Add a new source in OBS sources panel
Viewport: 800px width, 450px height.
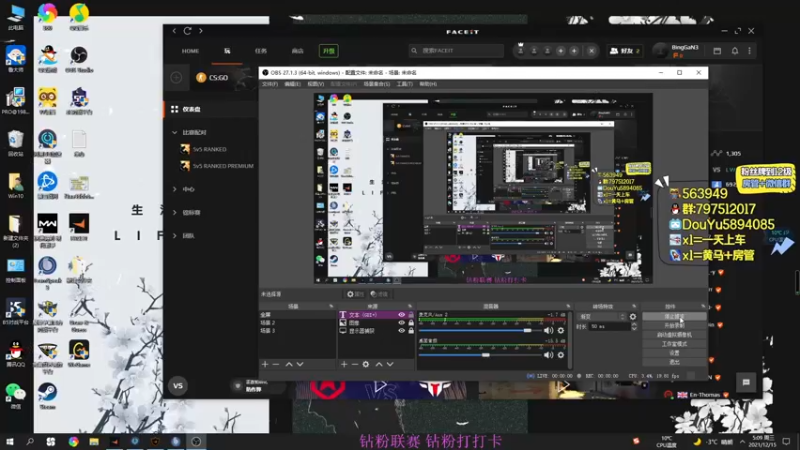344,364
